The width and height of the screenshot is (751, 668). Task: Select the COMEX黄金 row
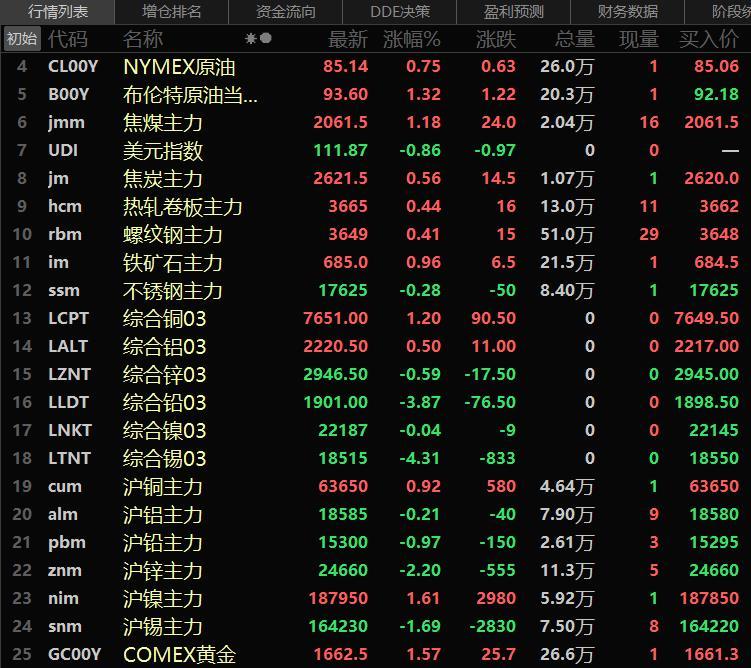179,655
